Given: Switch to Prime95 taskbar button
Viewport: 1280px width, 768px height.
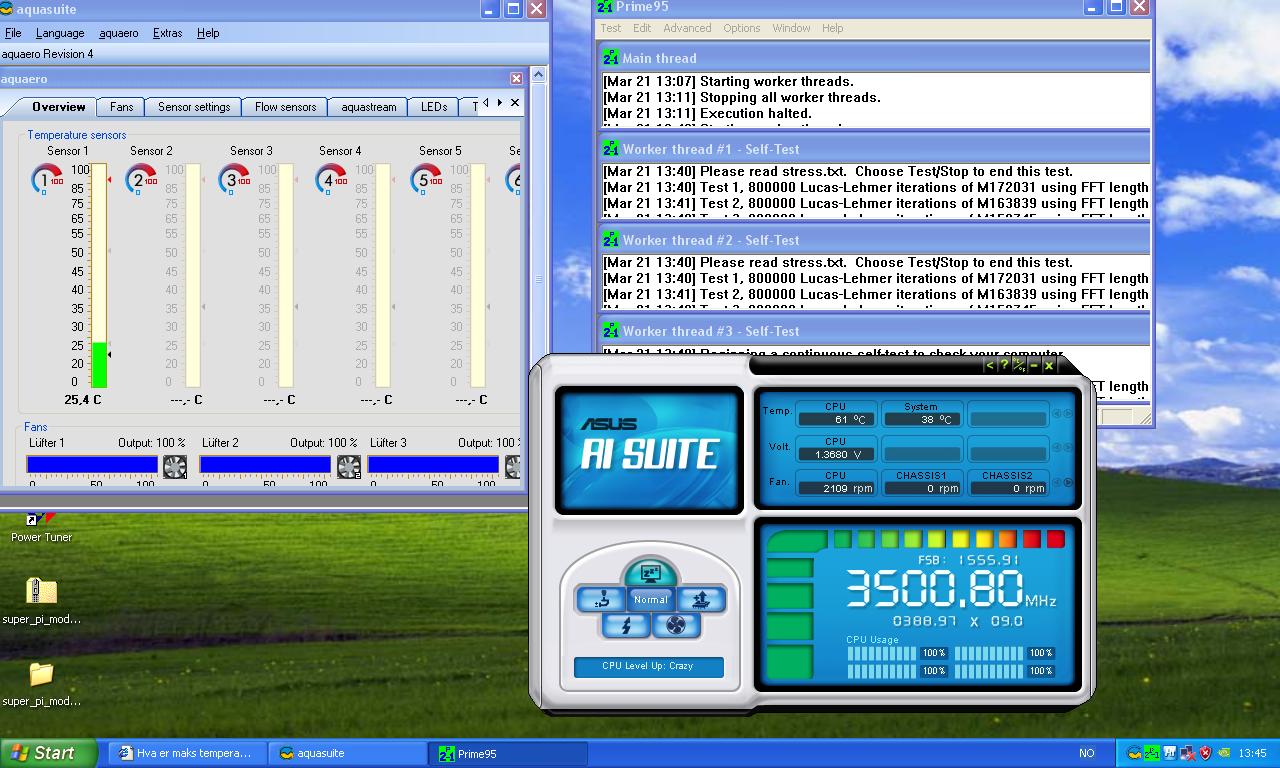Looking at the screenshot, I should click(x=510, y=753).
